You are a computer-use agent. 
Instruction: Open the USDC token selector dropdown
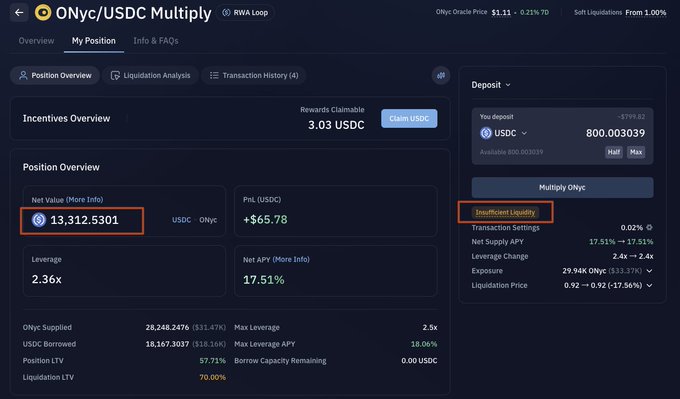pos(503,133)
